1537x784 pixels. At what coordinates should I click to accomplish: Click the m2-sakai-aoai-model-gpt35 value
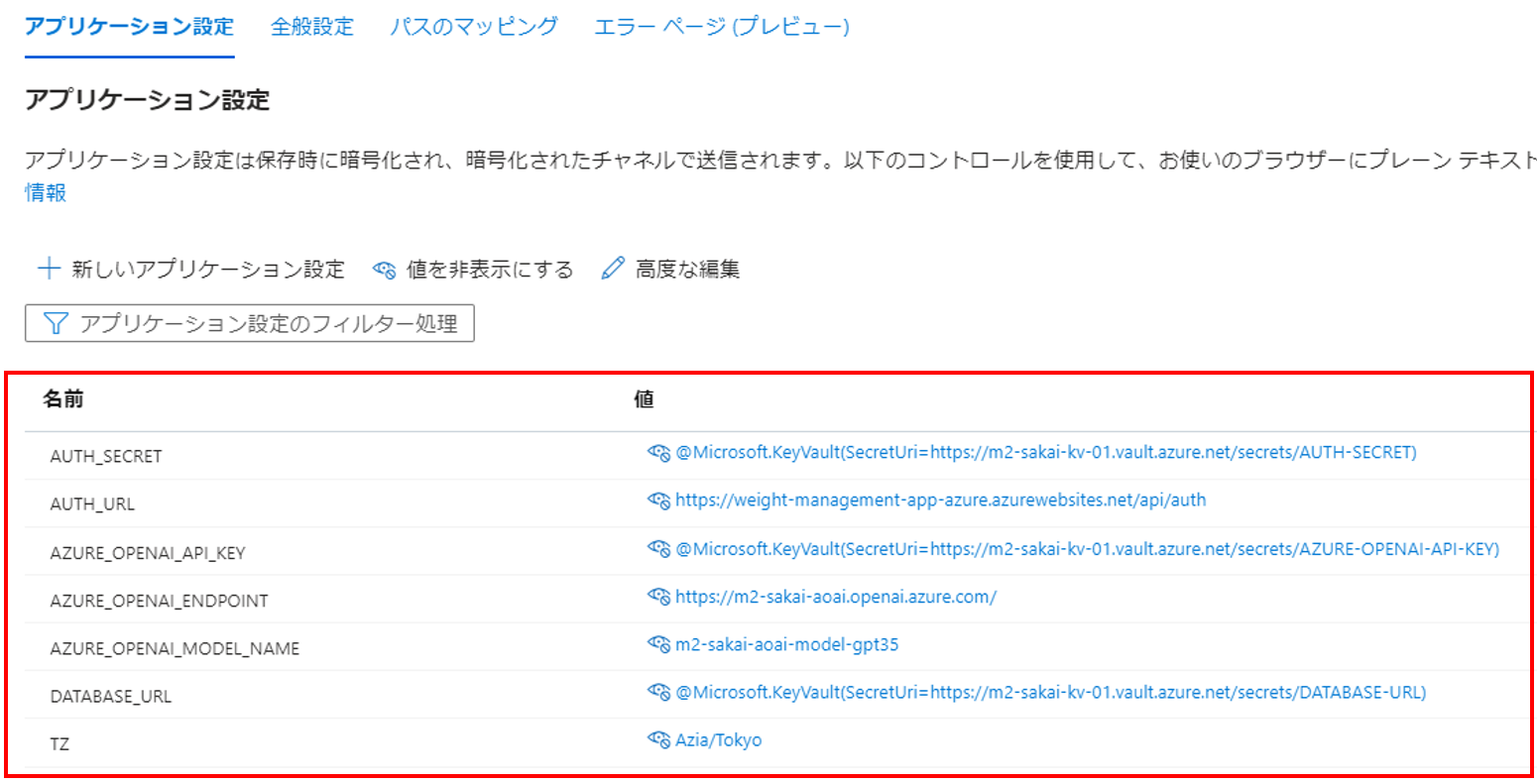coord(787,644)
